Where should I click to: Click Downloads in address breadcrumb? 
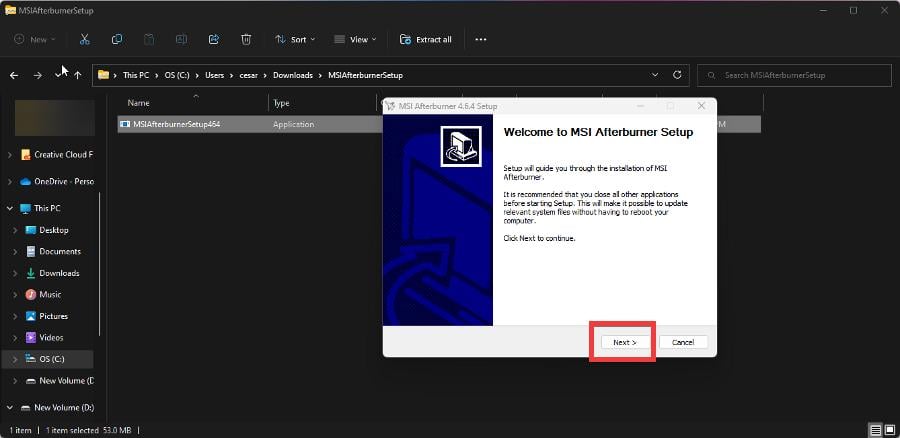click(293, 75)
